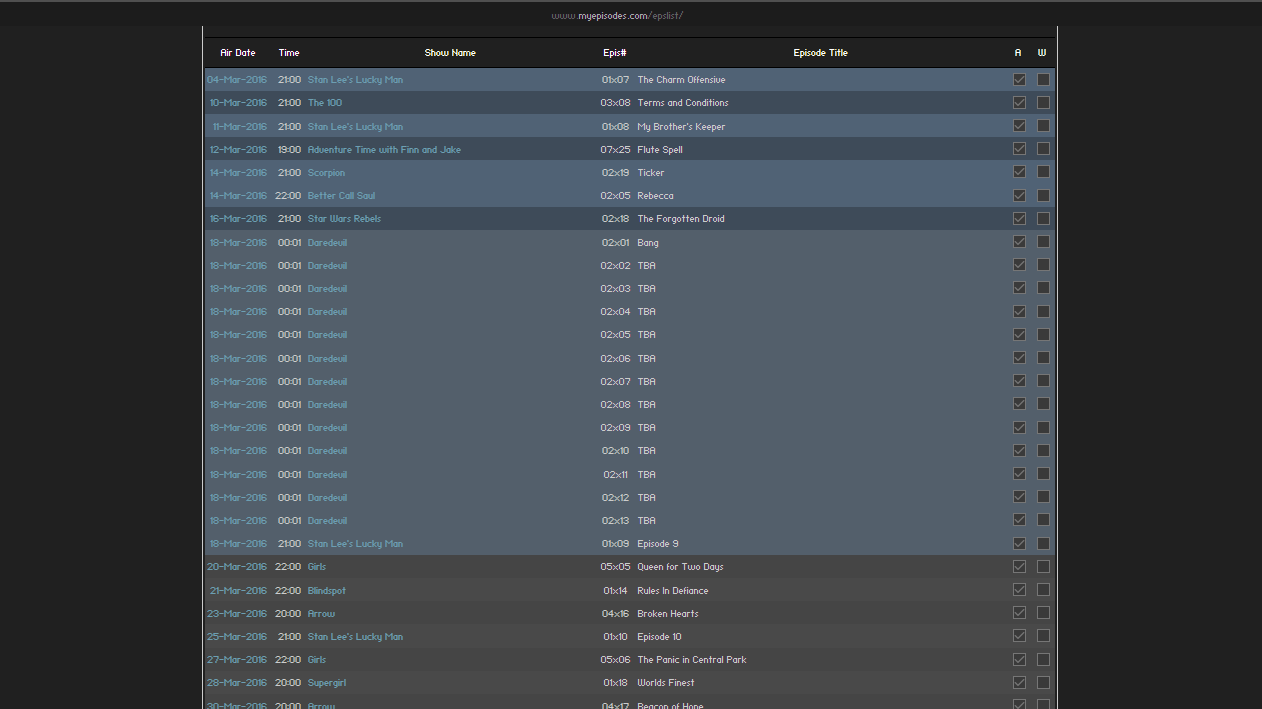Image resolution: width=1262 pixels, height=709 pixels.
Task: Toggle acquired checkbox in Ticker row
Action: (1019, 172)
